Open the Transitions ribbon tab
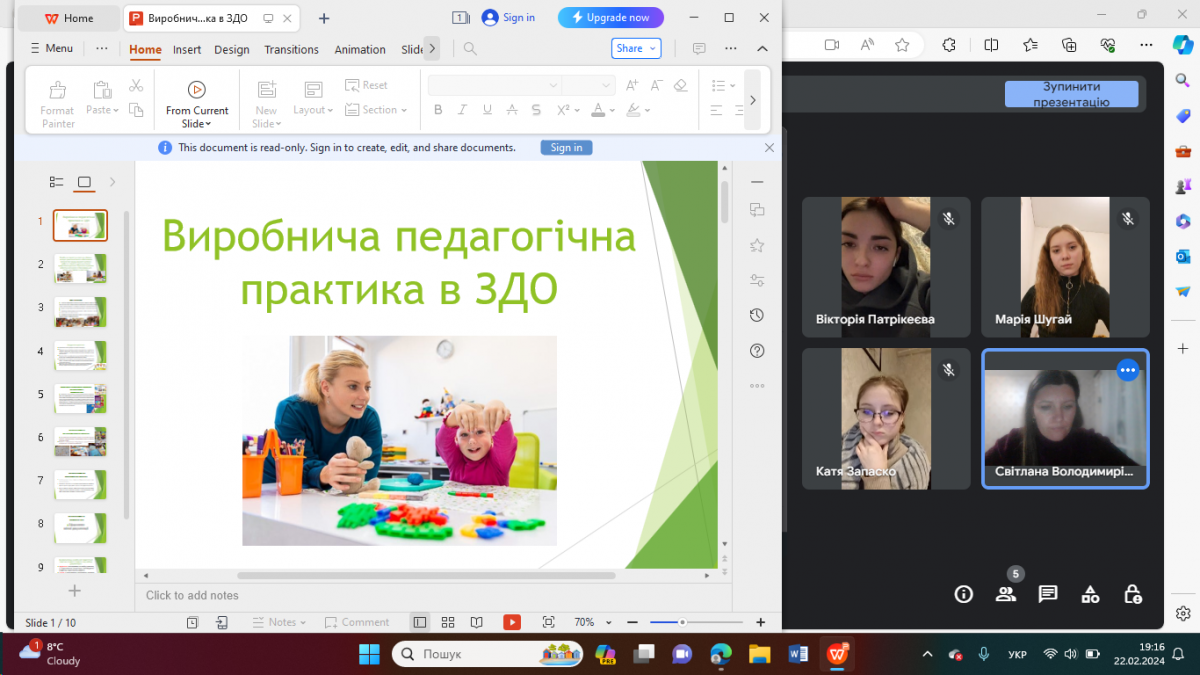The width and height of the screenshot is (1200, 675). point(291,49)
